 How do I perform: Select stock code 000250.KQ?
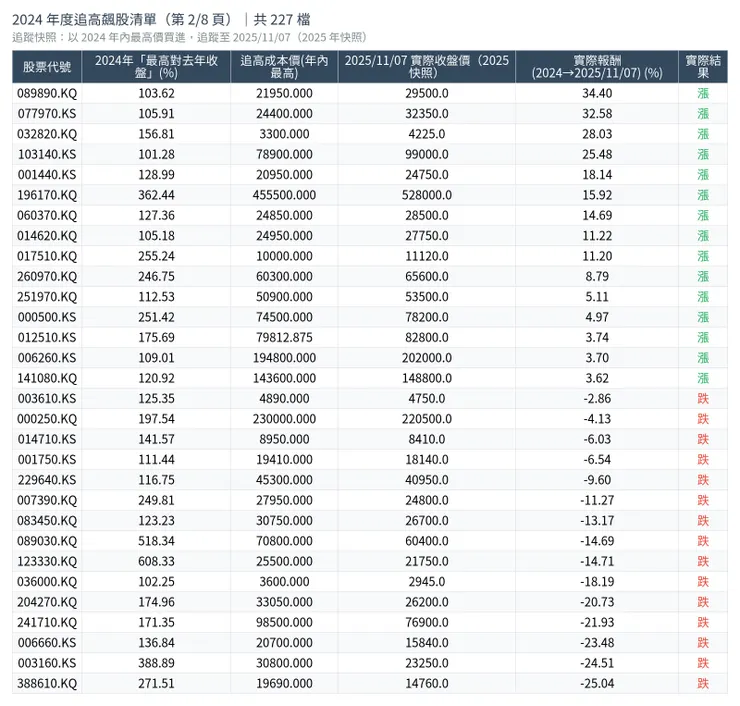pyautogui.click(x=47, y=419)
